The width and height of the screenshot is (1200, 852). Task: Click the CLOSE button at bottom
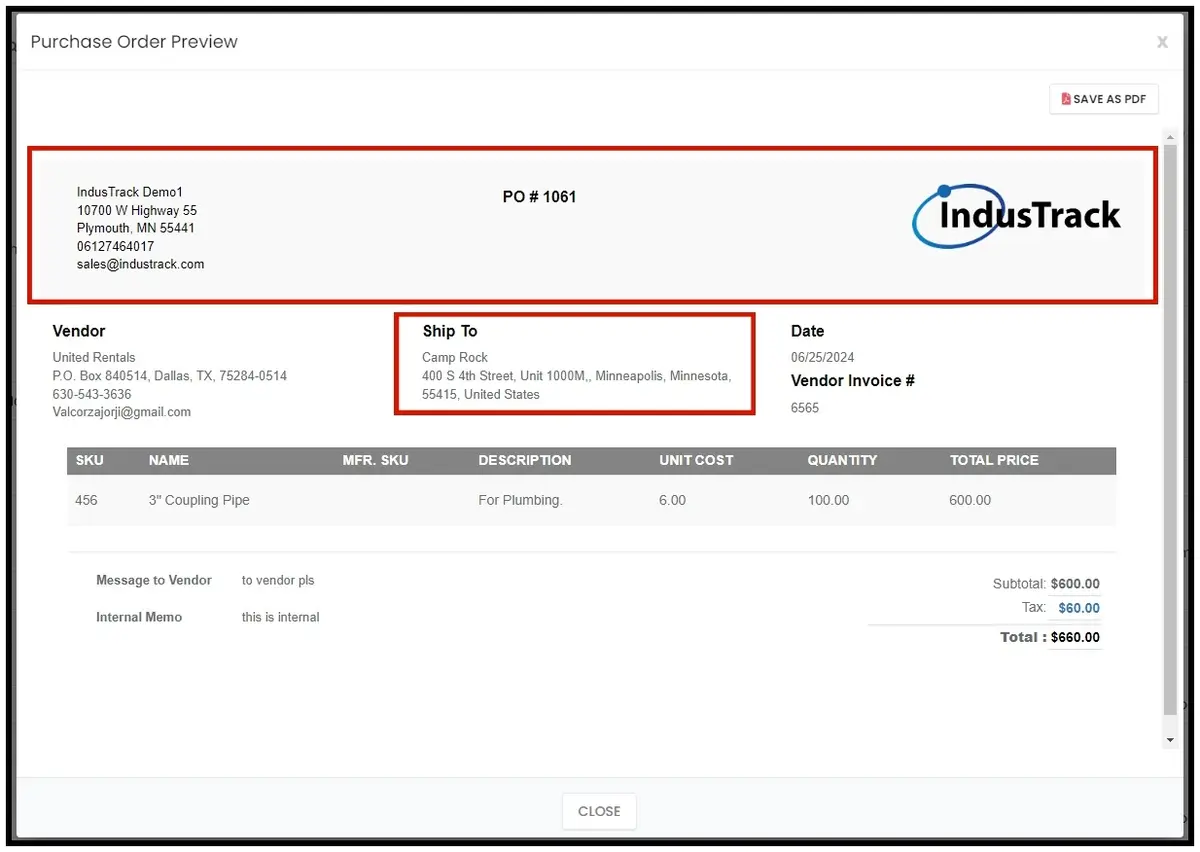pyautogui.click(x=599, y=811)
